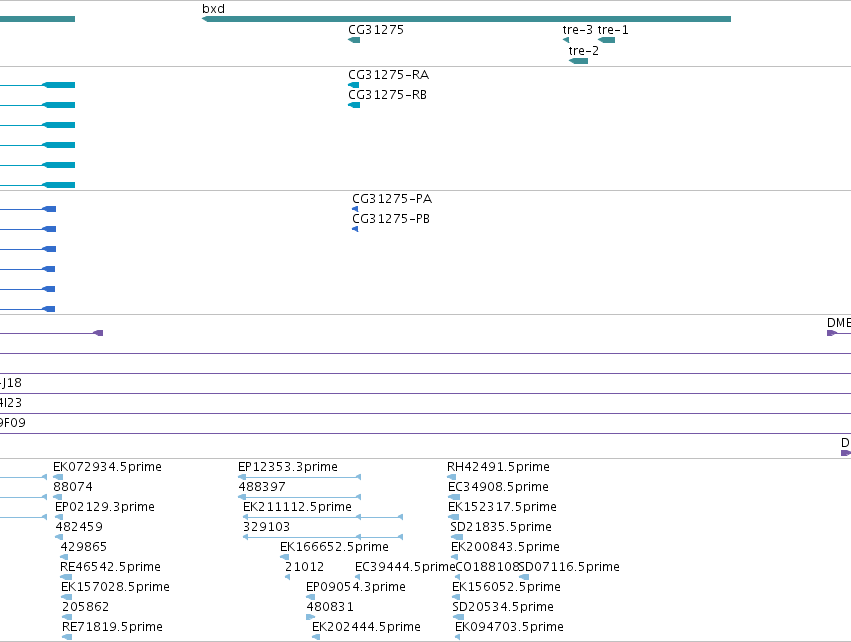The width and height of the screenshot is (851, 642).
Task: Click the EK157028.5prime label
Action: pyautogui.click(x=116, y=587)
